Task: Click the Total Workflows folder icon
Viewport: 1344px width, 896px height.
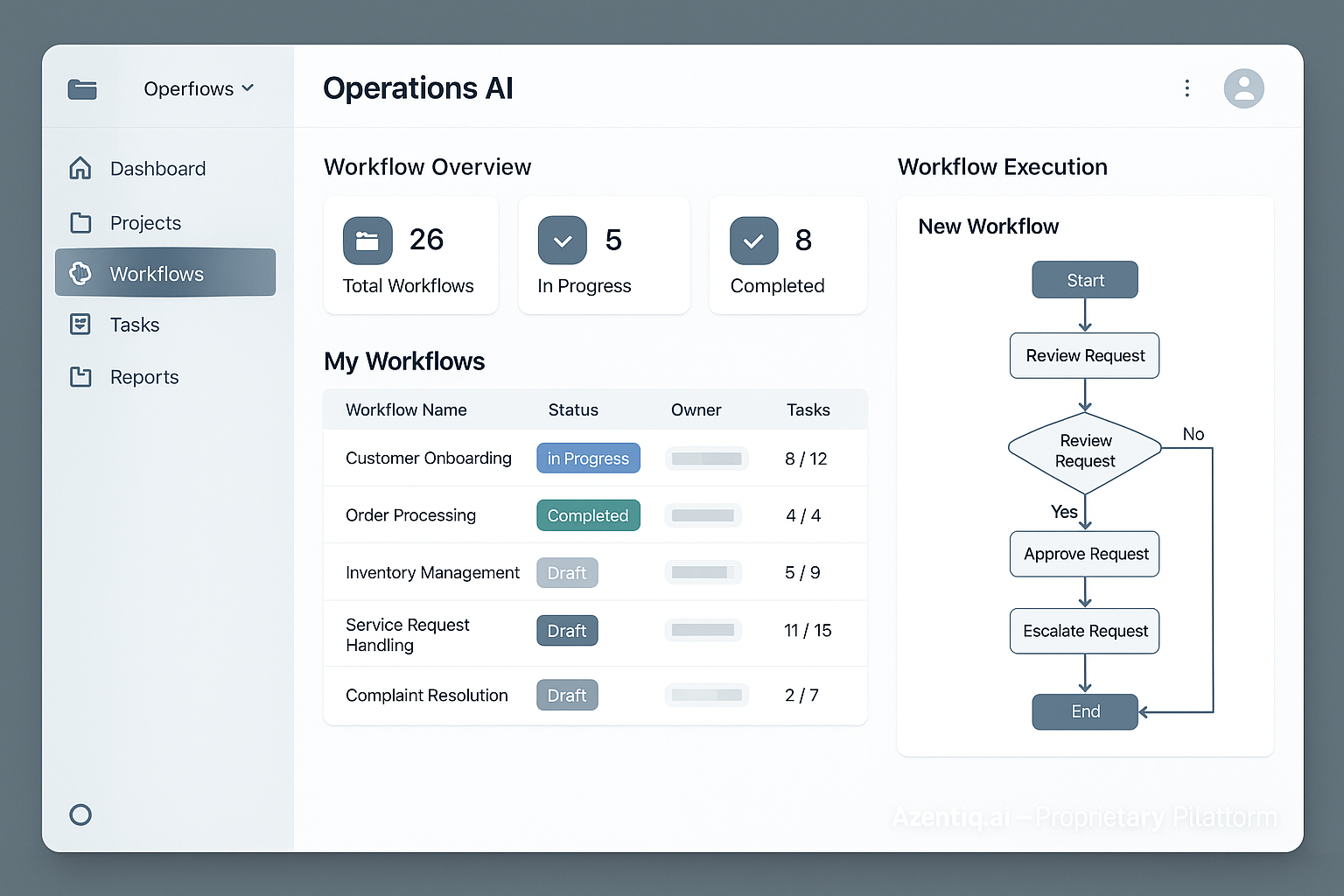Action: [367, 240]
